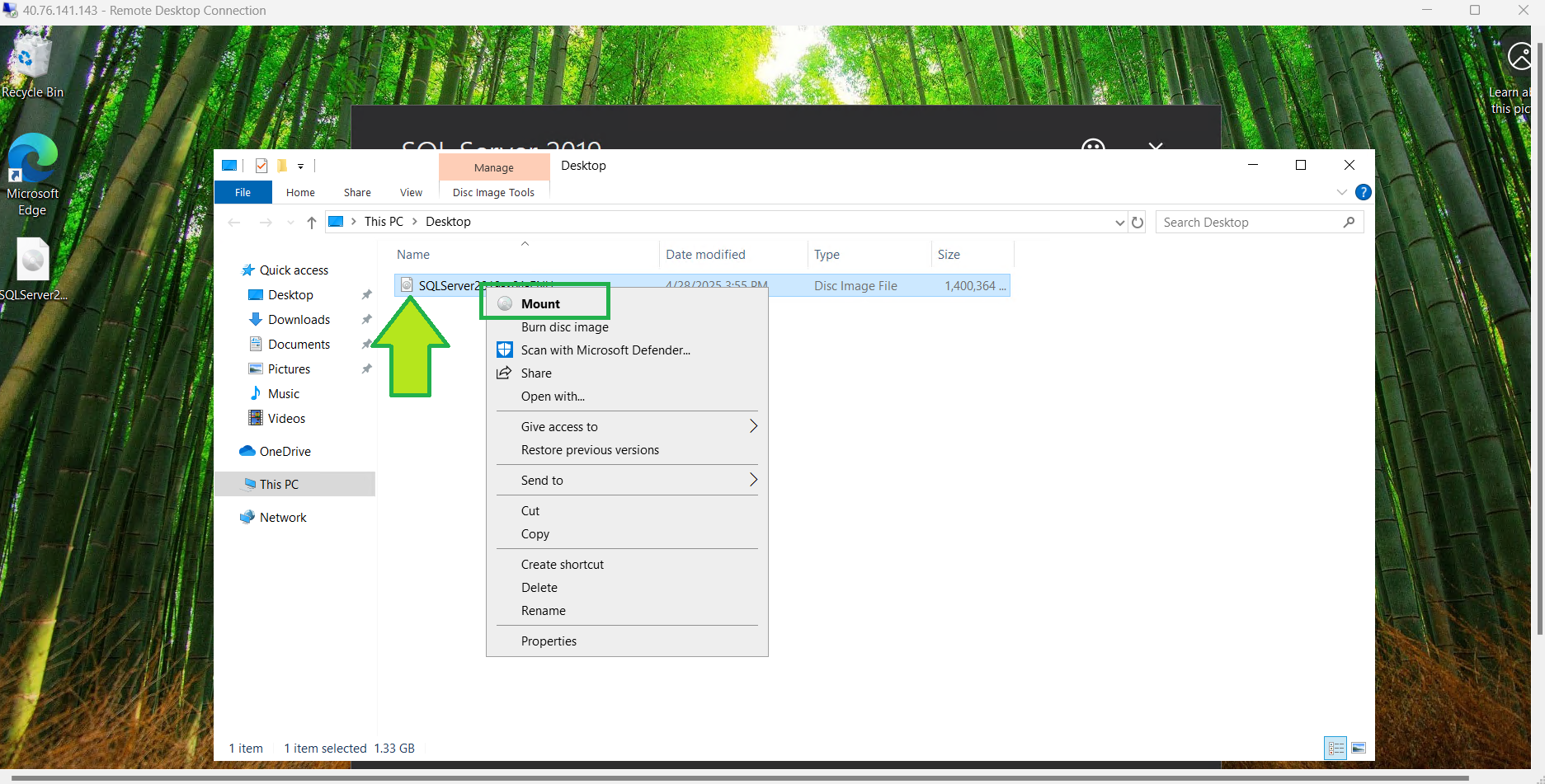
Task: Open Desktop in navigation pane
Action: (290, 295)
